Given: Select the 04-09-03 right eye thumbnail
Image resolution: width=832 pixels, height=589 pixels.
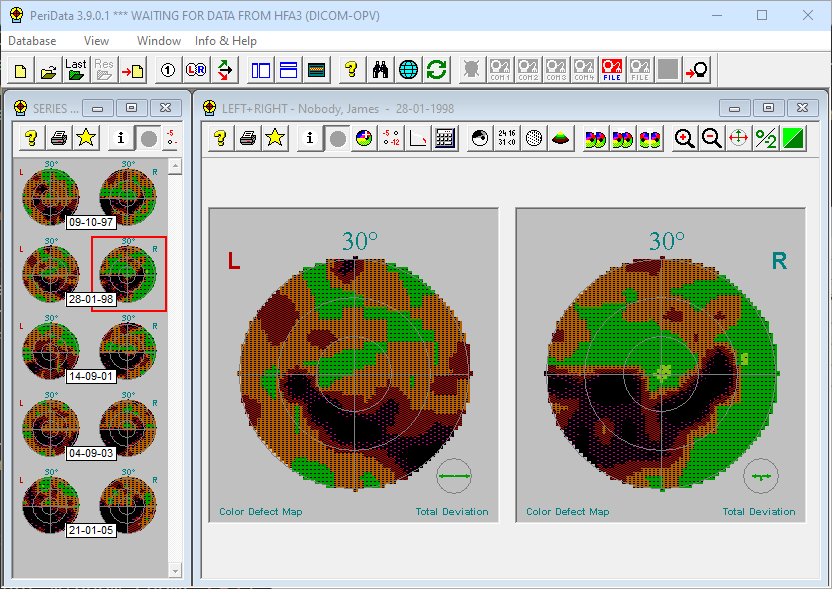Looking at the screenshot, I should coord(128,424).
